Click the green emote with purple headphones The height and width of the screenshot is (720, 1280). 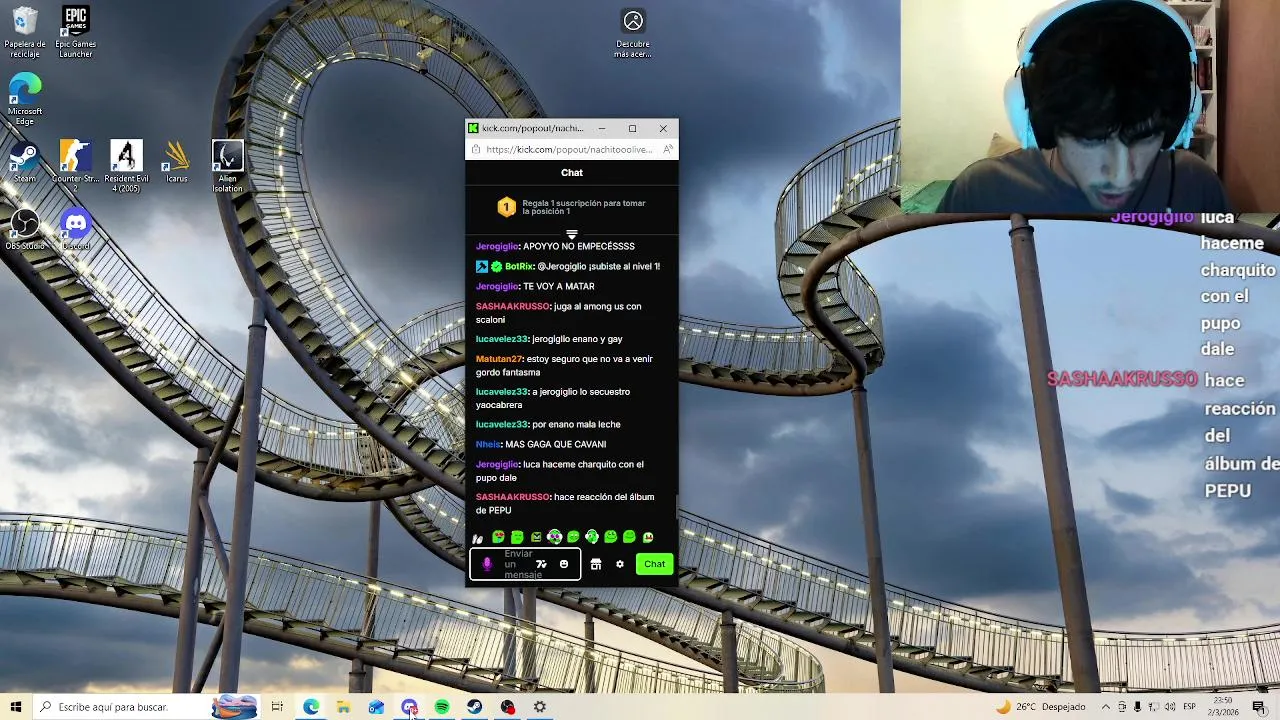[x=556, y=537]
